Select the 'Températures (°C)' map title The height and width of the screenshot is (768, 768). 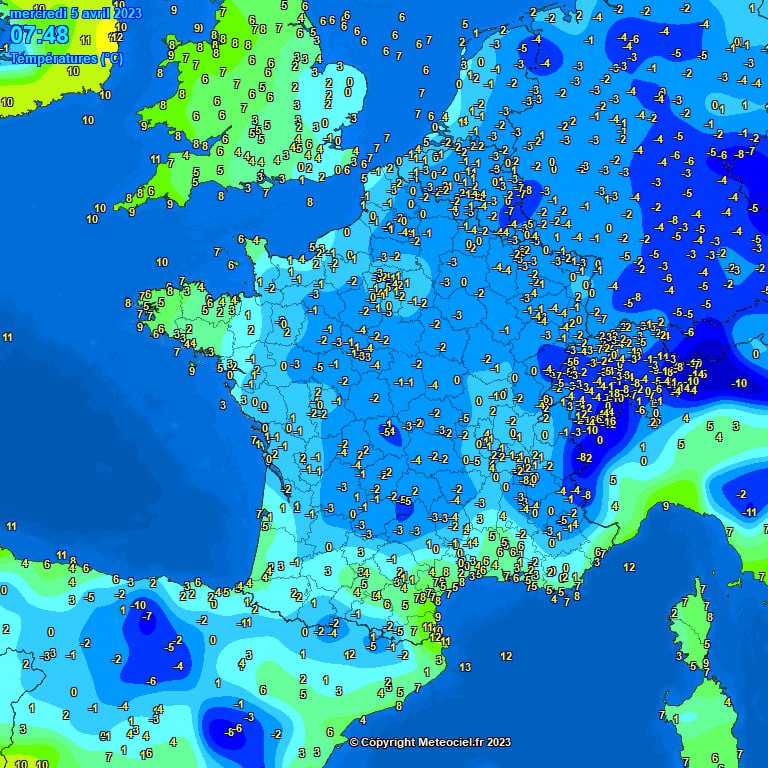click(x=66, y=58)
